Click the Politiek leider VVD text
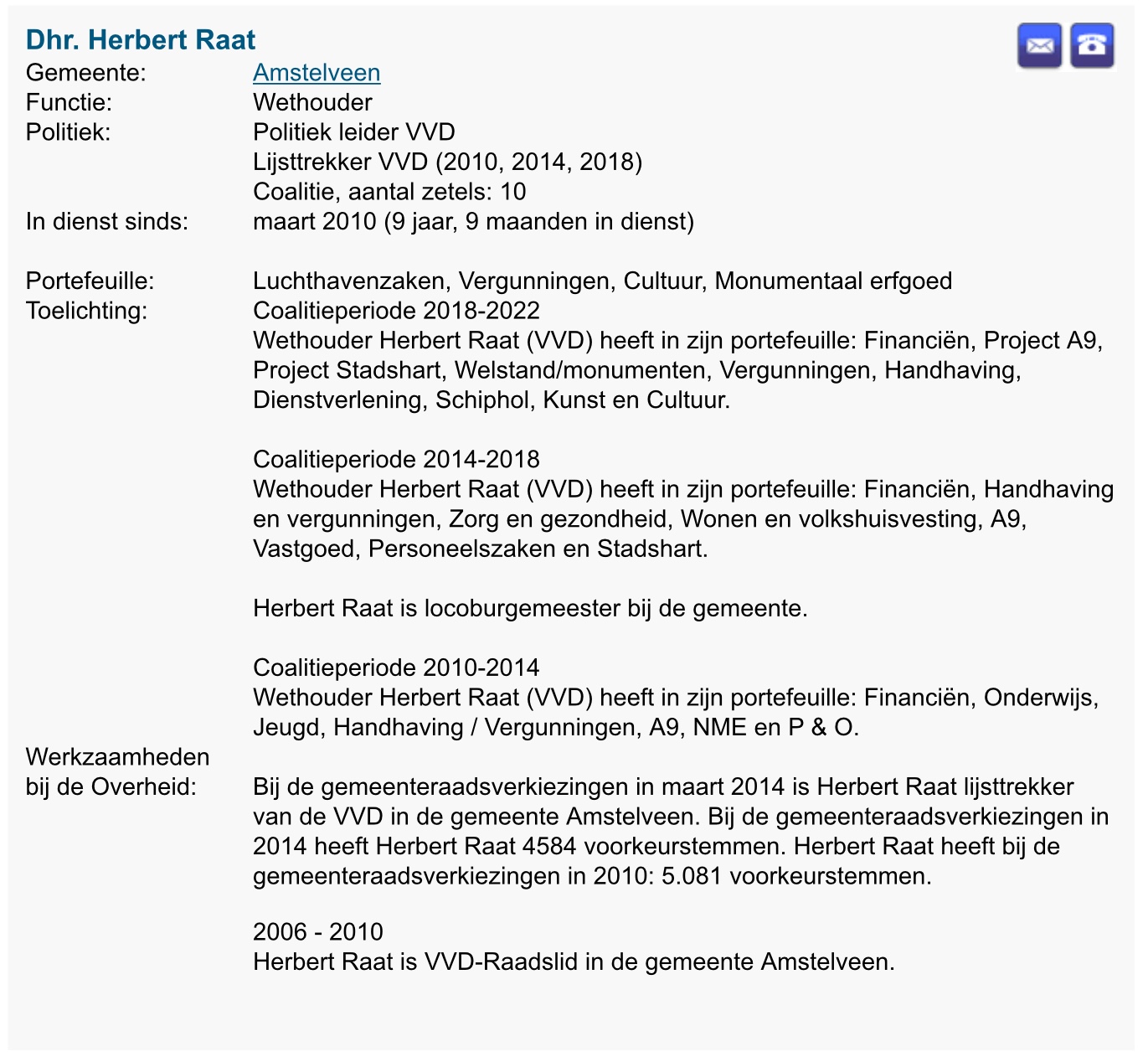1148x1062 pixels. (x=354, y=132)
